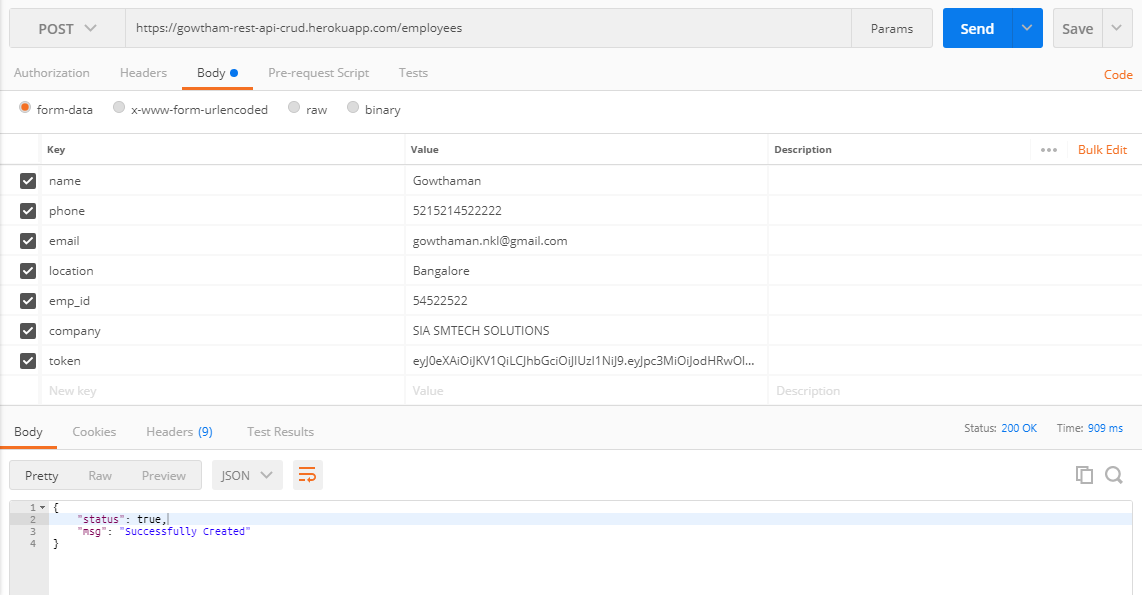Collapse JSON line 1 fold arrow

(x=42, y=507)
